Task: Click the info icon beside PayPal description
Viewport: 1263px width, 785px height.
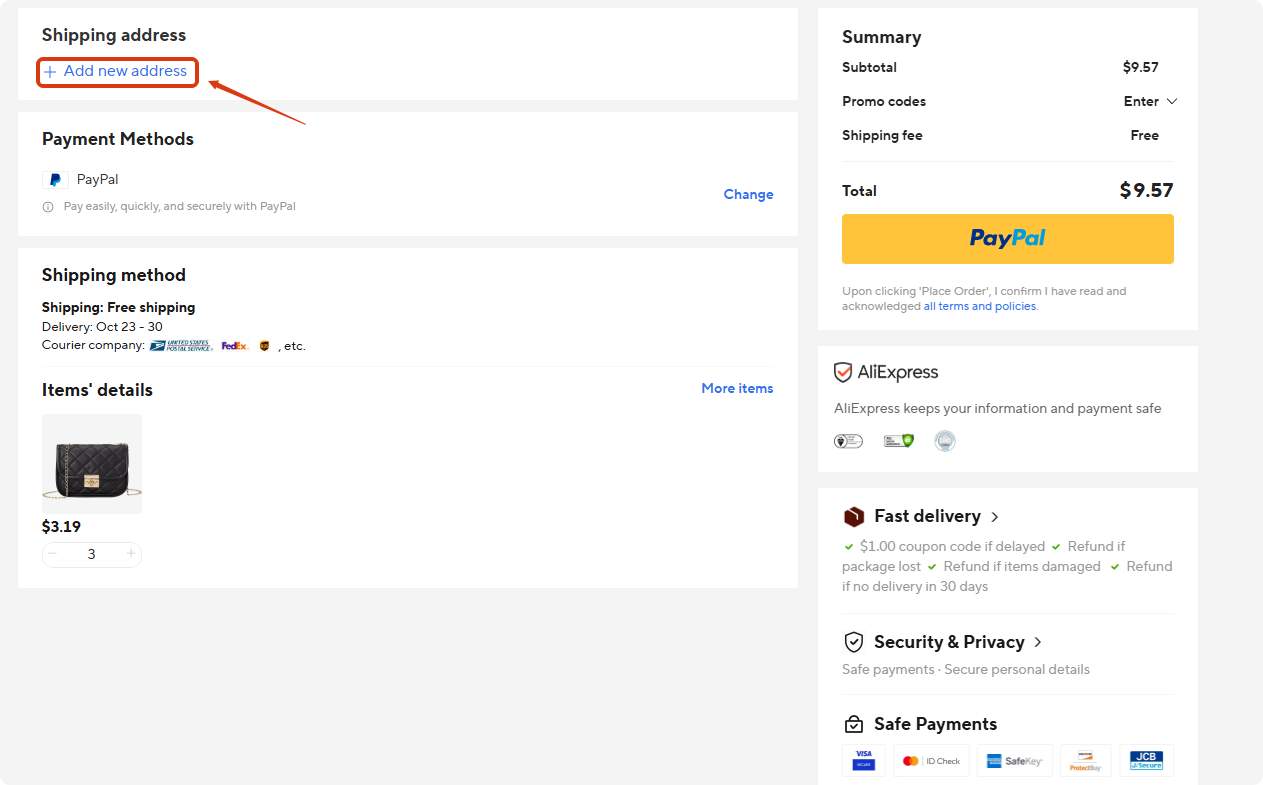Action: click(48, 207)
